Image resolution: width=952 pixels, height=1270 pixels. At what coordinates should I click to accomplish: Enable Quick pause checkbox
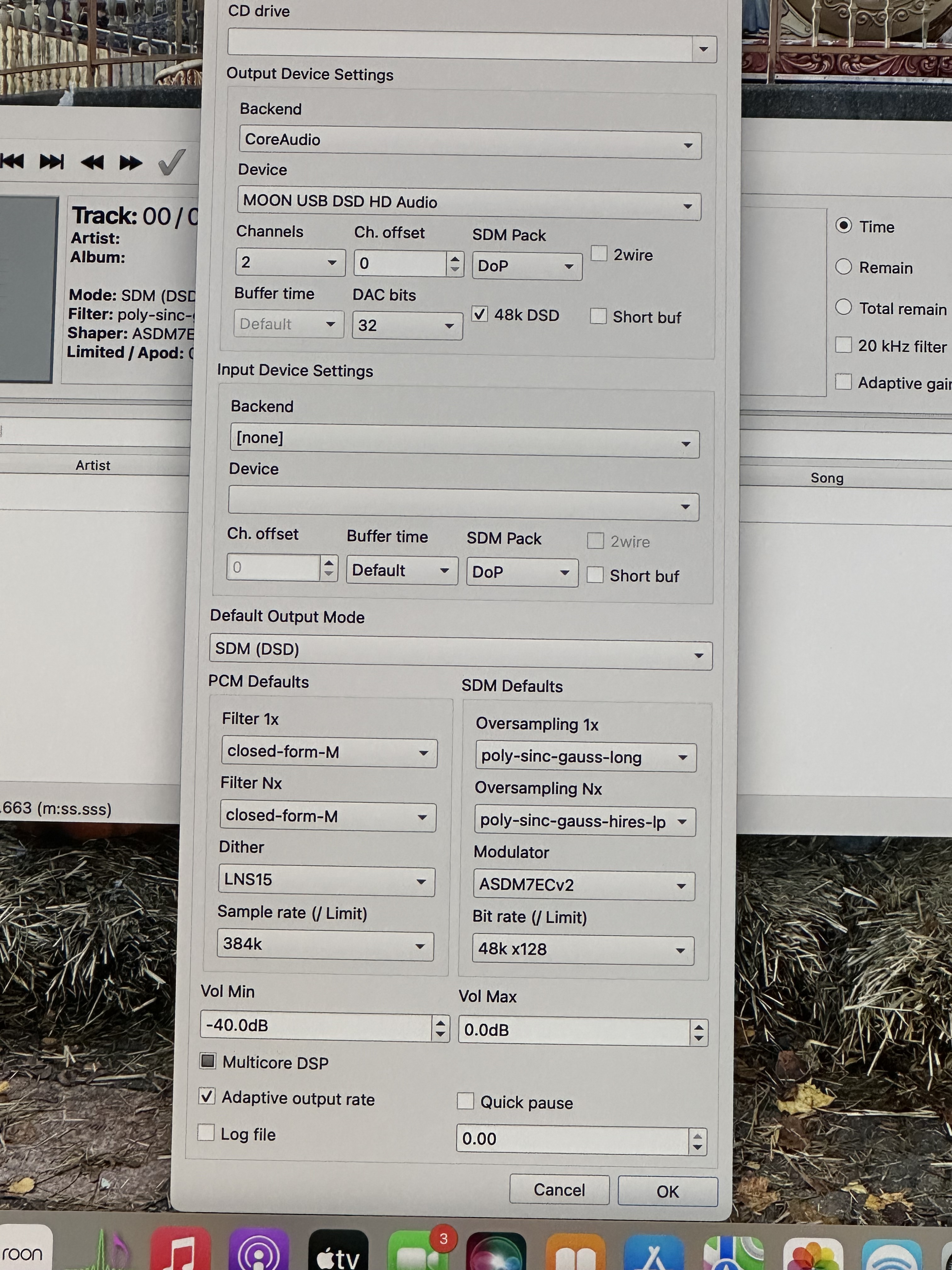point(465,1101)
